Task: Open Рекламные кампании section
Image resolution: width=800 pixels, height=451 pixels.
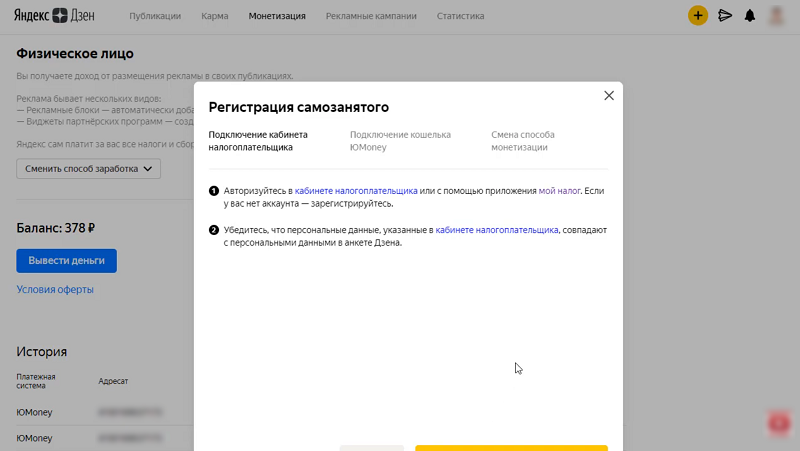Action: click(371, 16)
